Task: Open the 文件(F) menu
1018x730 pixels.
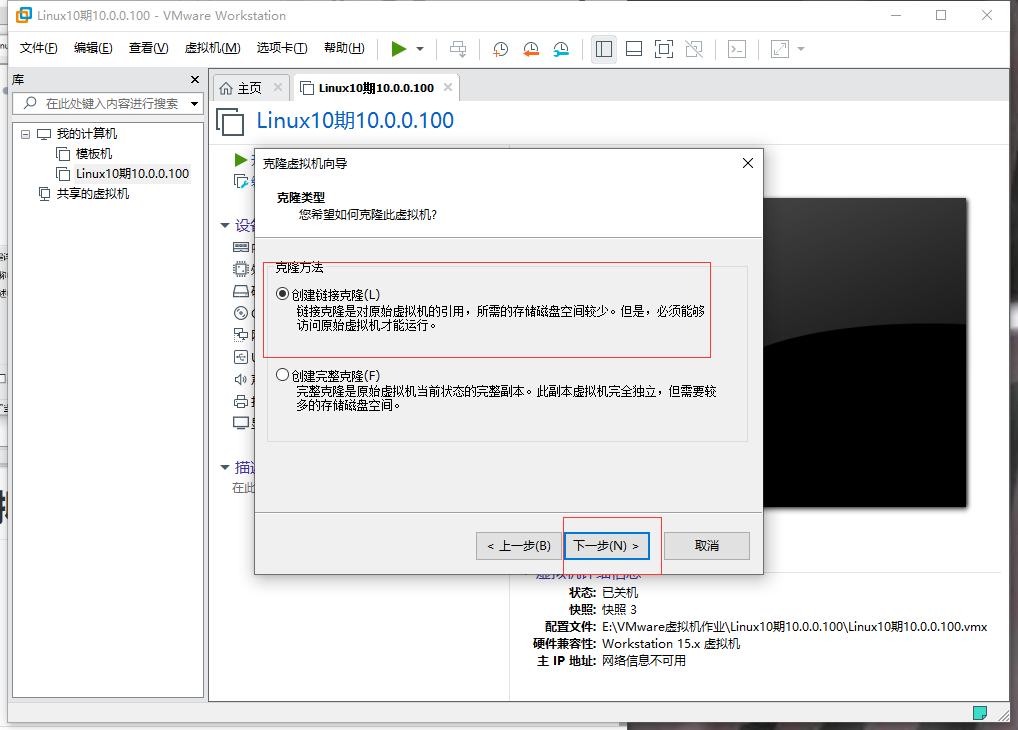Action: coord(38,48)
